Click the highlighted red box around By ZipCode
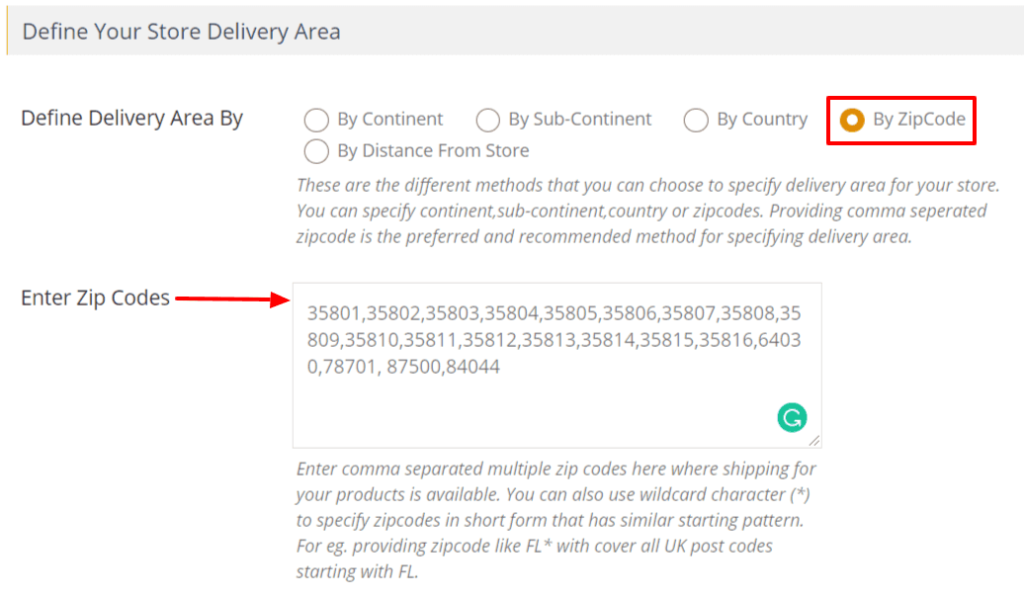The image size is (1024, 598). pyautogui.click(x=900, y=120)
